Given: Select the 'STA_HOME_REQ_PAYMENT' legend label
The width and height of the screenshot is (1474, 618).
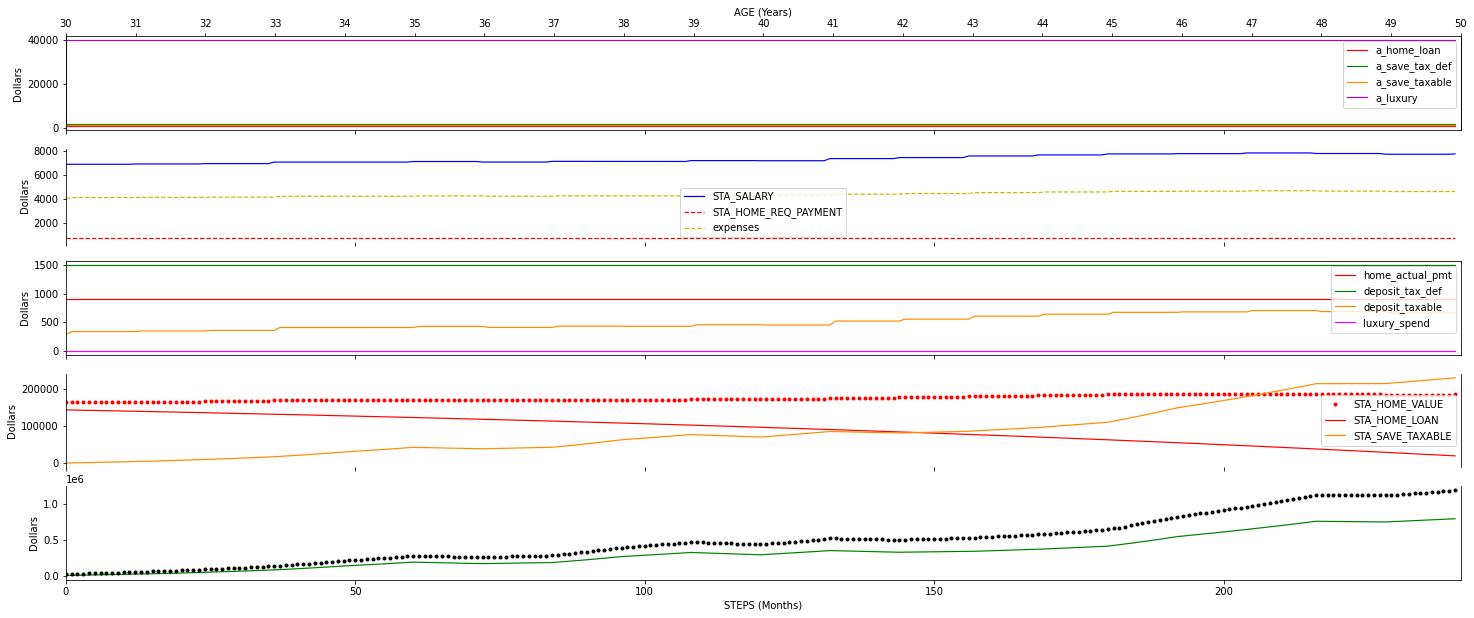Looking at the screenshot, I should pos(777,212).
